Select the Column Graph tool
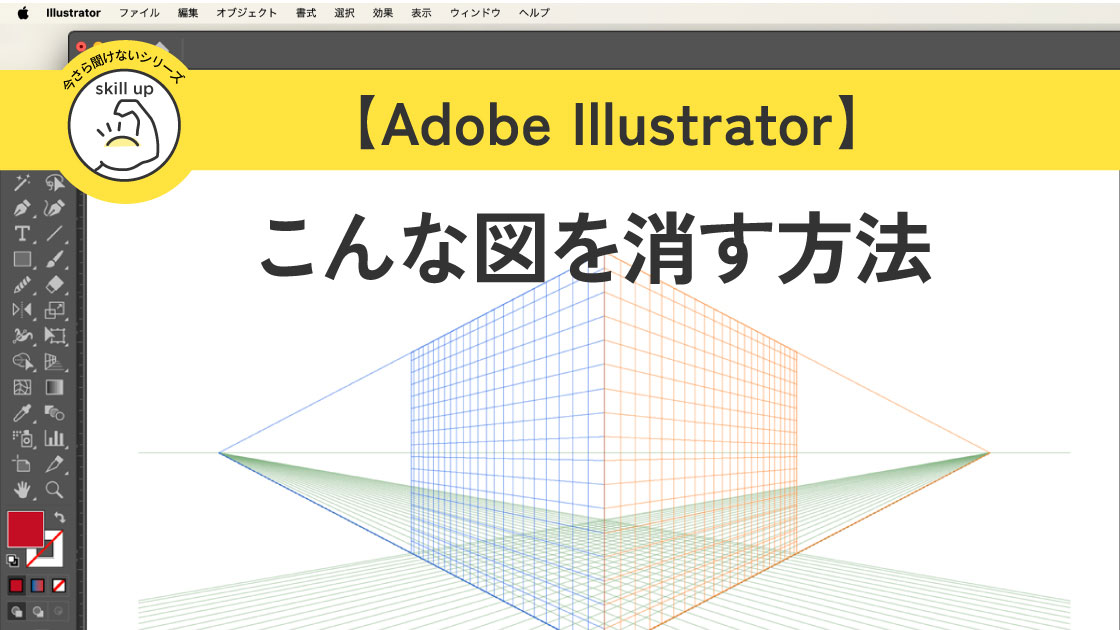The height and width of the screenshot is (630, 1120). 55,439
